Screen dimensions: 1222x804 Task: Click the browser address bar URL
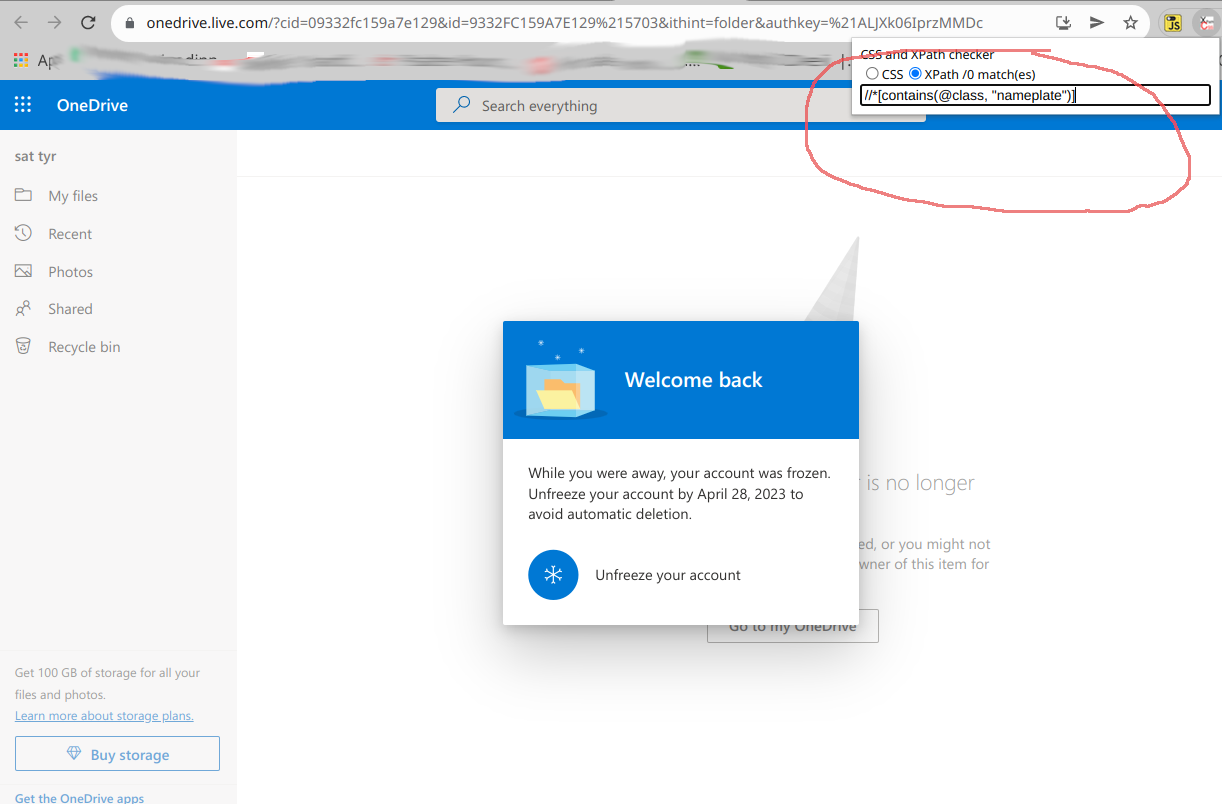564,22
